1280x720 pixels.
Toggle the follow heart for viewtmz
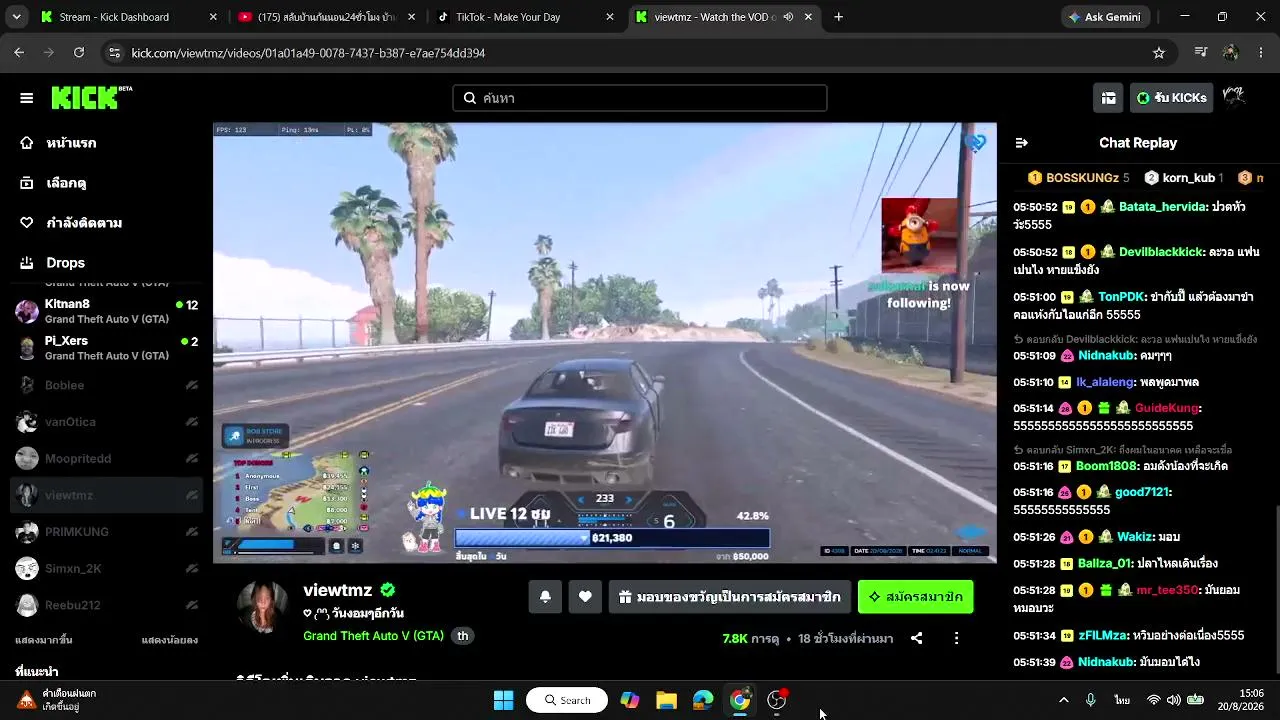click(585, 597)
